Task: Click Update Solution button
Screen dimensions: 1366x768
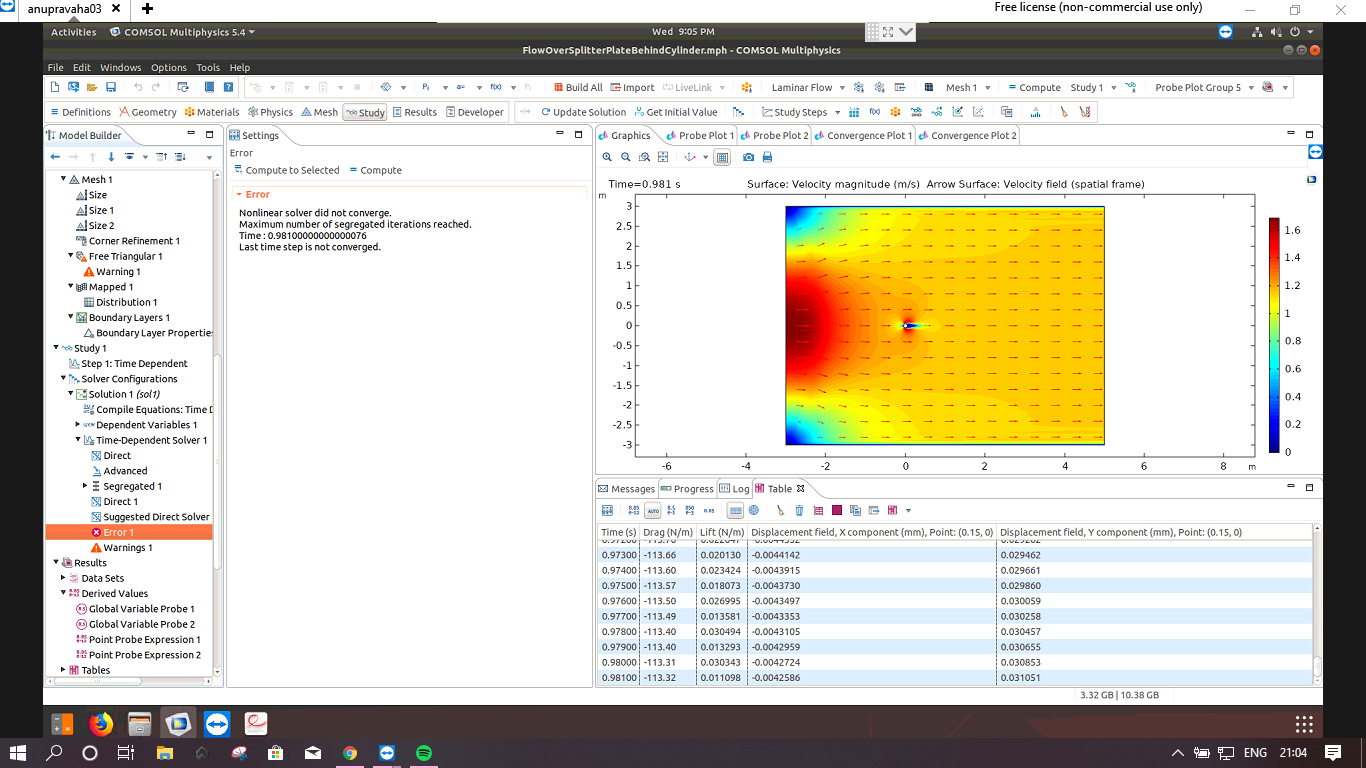Action: 582,112
